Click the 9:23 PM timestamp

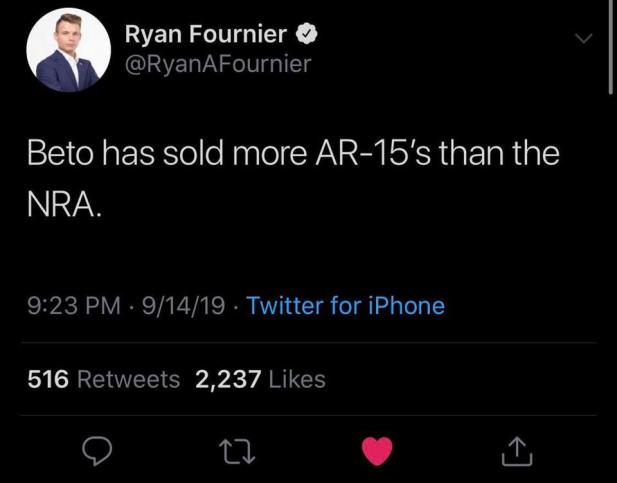[x=74, y=305]
